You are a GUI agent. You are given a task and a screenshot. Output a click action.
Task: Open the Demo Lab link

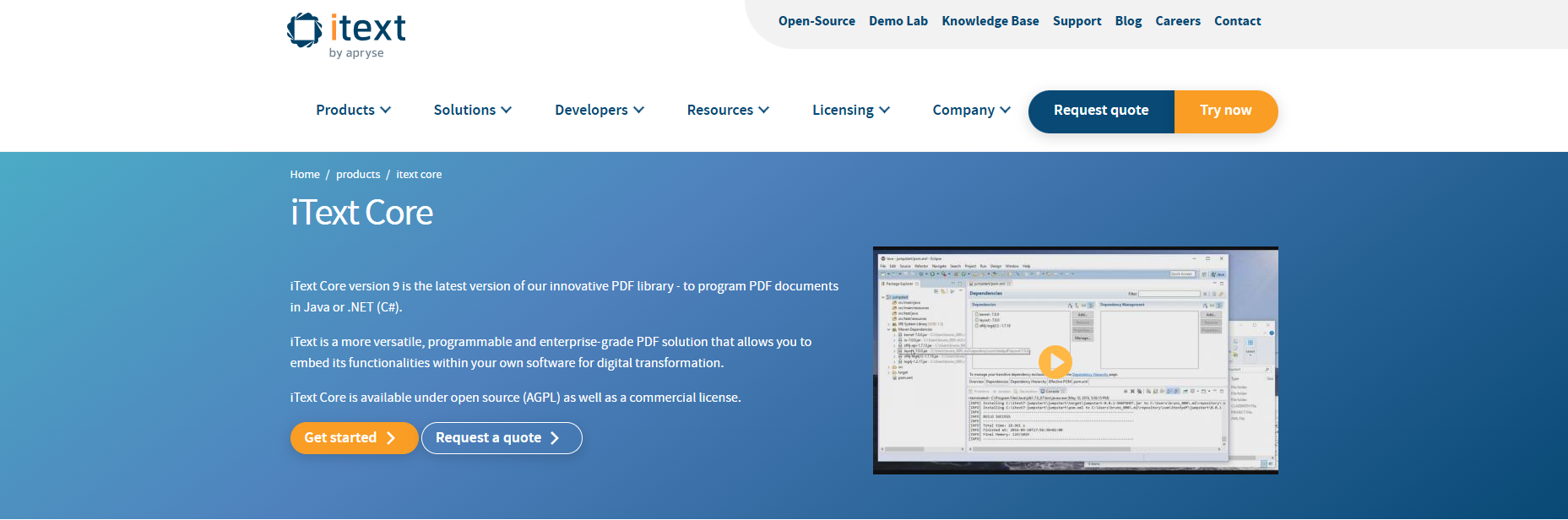[x=898, y=21]
